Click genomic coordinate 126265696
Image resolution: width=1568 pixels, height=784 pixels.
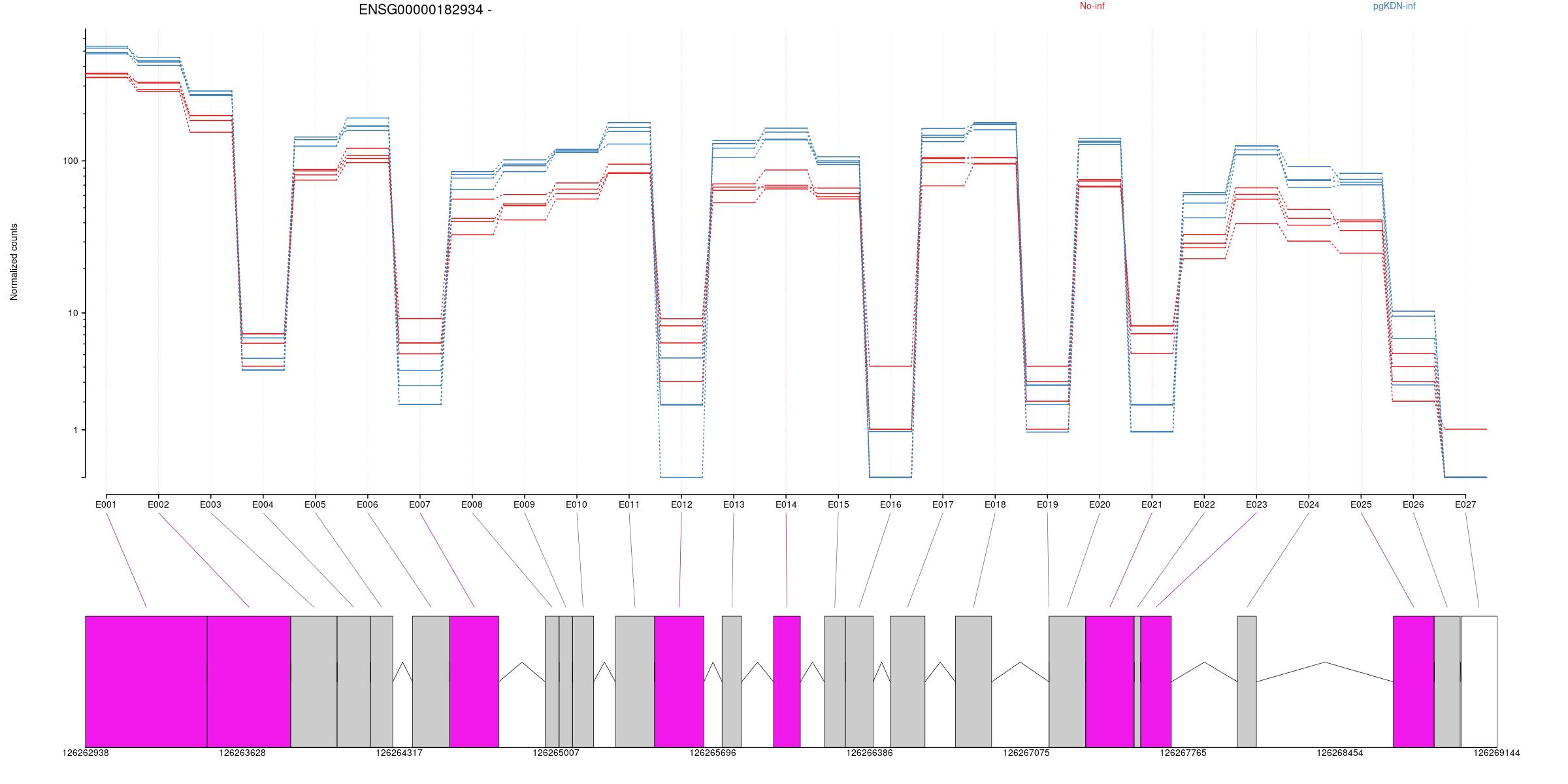pyautogui.click(x=712, y=753)
